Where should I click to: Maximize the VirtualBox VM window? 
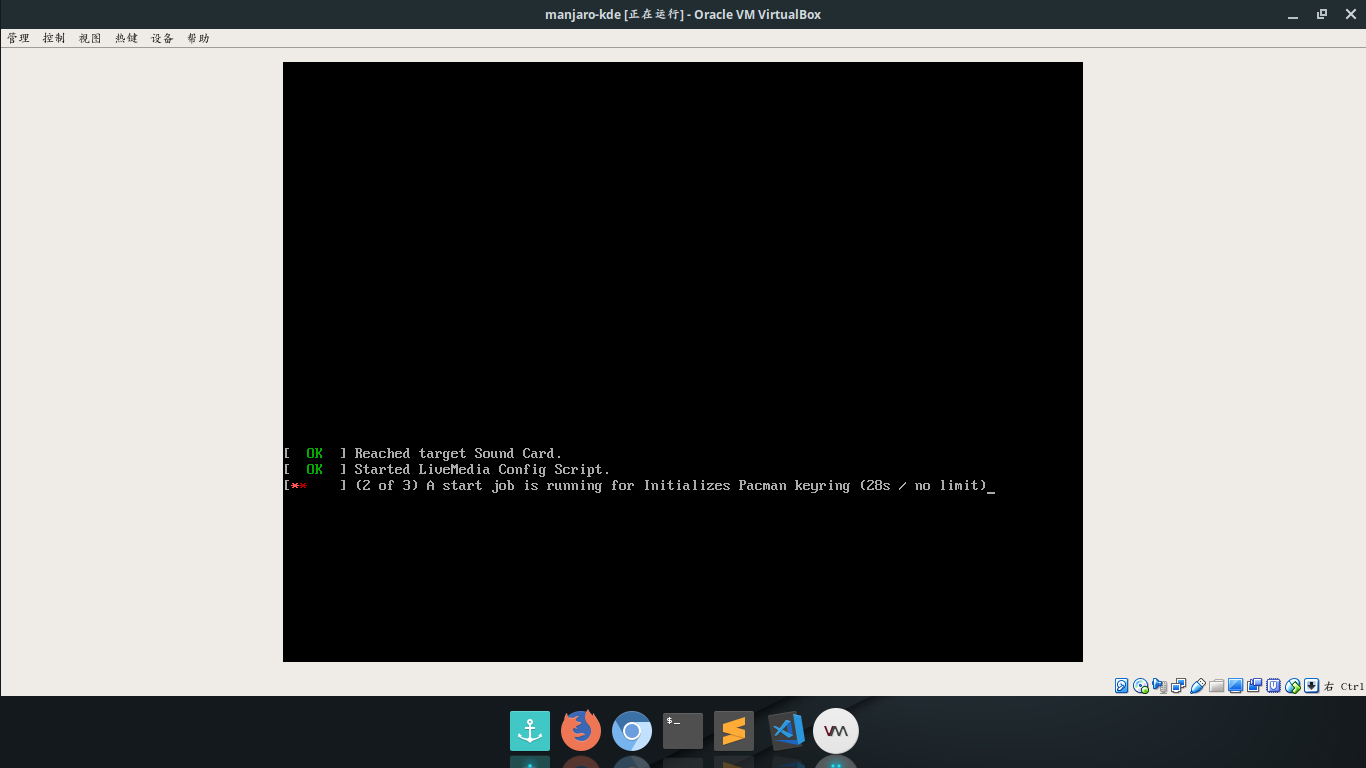point(1322,14)
